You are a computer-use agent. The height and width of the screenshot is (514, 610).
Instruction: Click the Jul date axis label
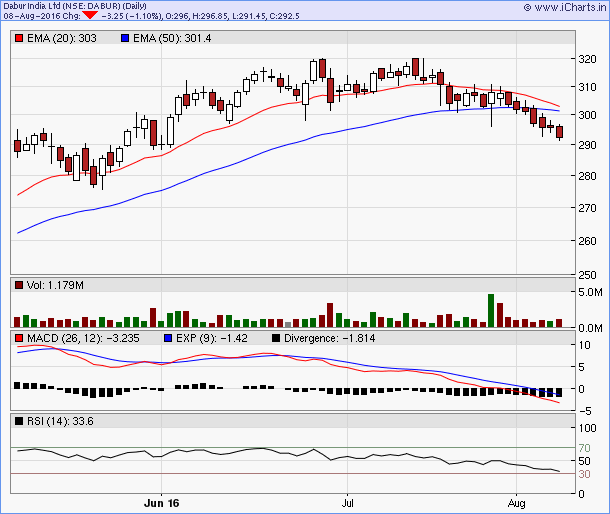[347, 503]
